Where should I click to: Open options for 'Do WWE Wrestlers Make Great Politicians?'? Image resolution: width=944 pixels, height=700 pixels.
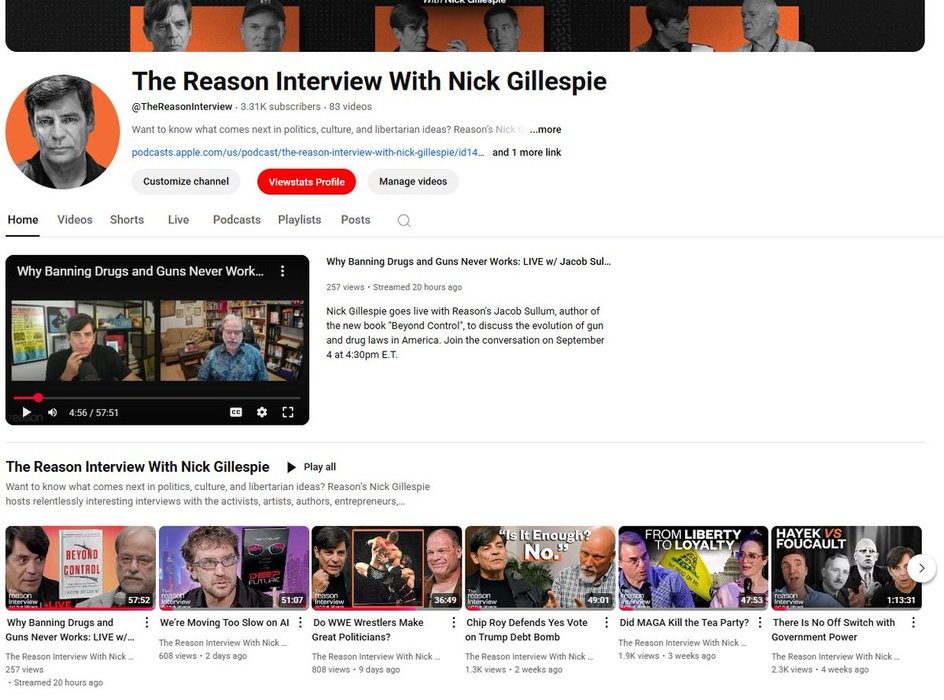tap(453, 622)
